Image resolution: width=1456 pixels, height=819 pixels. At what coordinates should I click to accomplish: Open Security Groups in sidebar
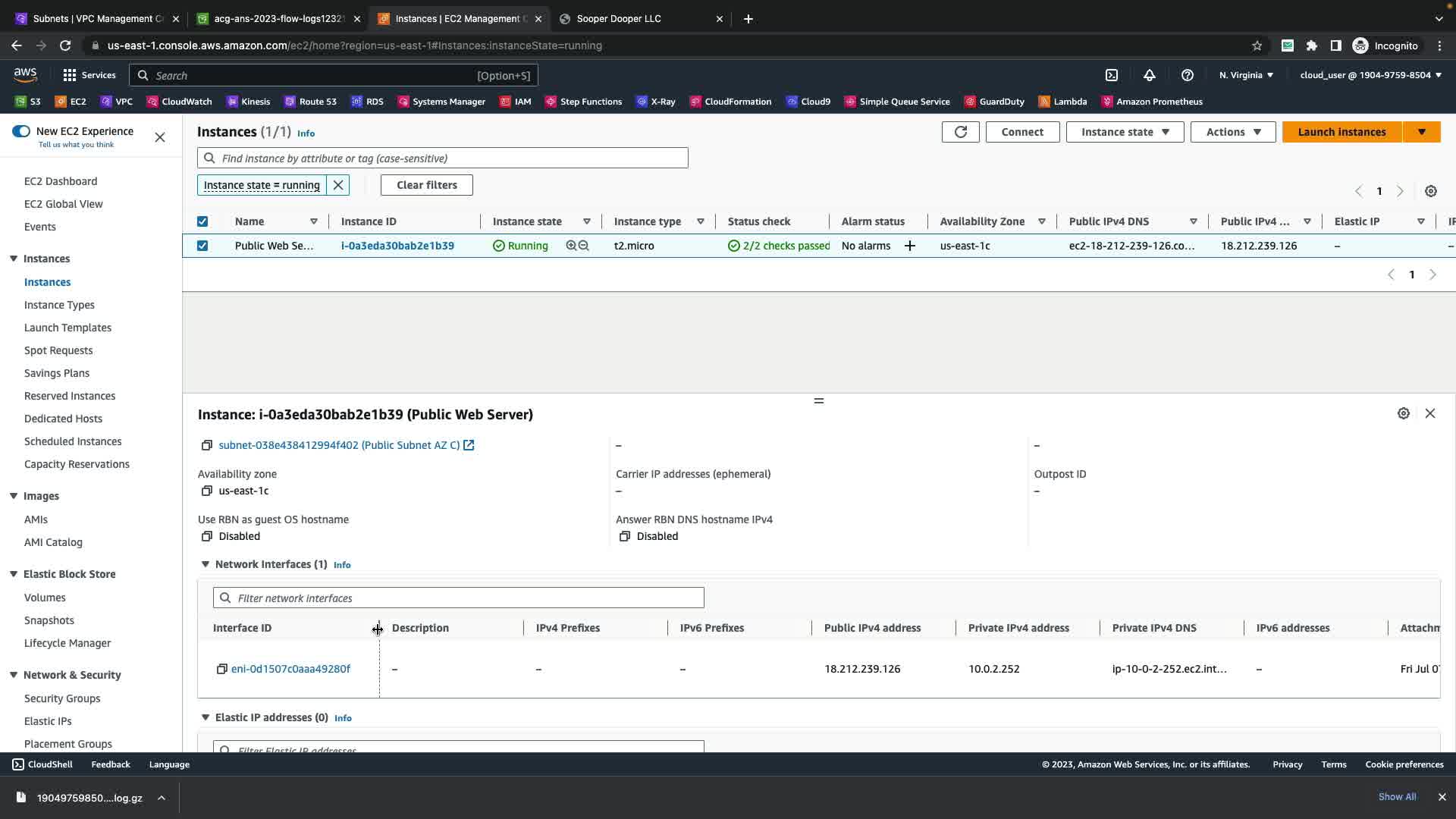pyautogui.click(x=62, y=698)
